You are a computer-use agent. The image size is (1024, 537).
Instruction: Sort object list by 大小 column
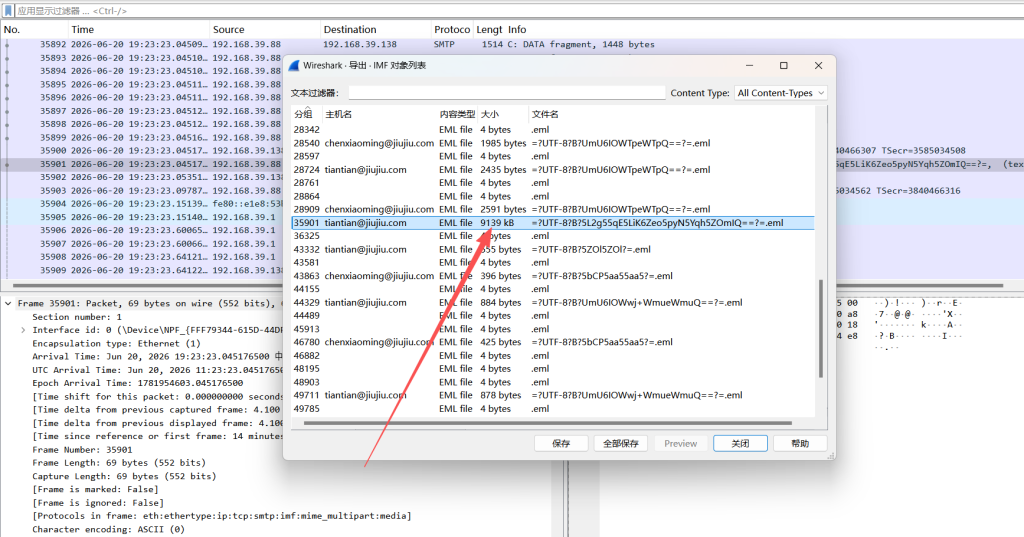pyautogui.click(x=503, y=114)
